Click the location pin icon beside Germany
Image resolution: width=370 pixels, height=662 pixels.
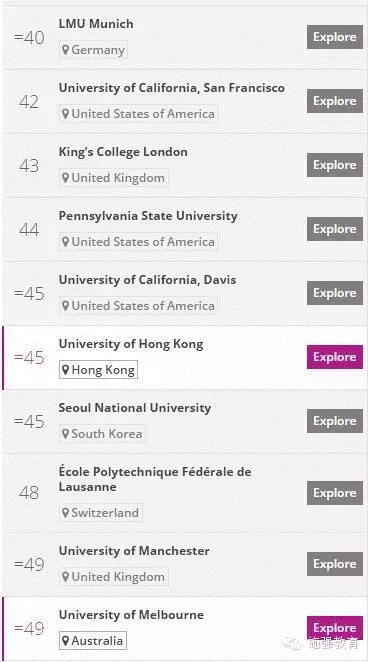click(x=65, y=50)
